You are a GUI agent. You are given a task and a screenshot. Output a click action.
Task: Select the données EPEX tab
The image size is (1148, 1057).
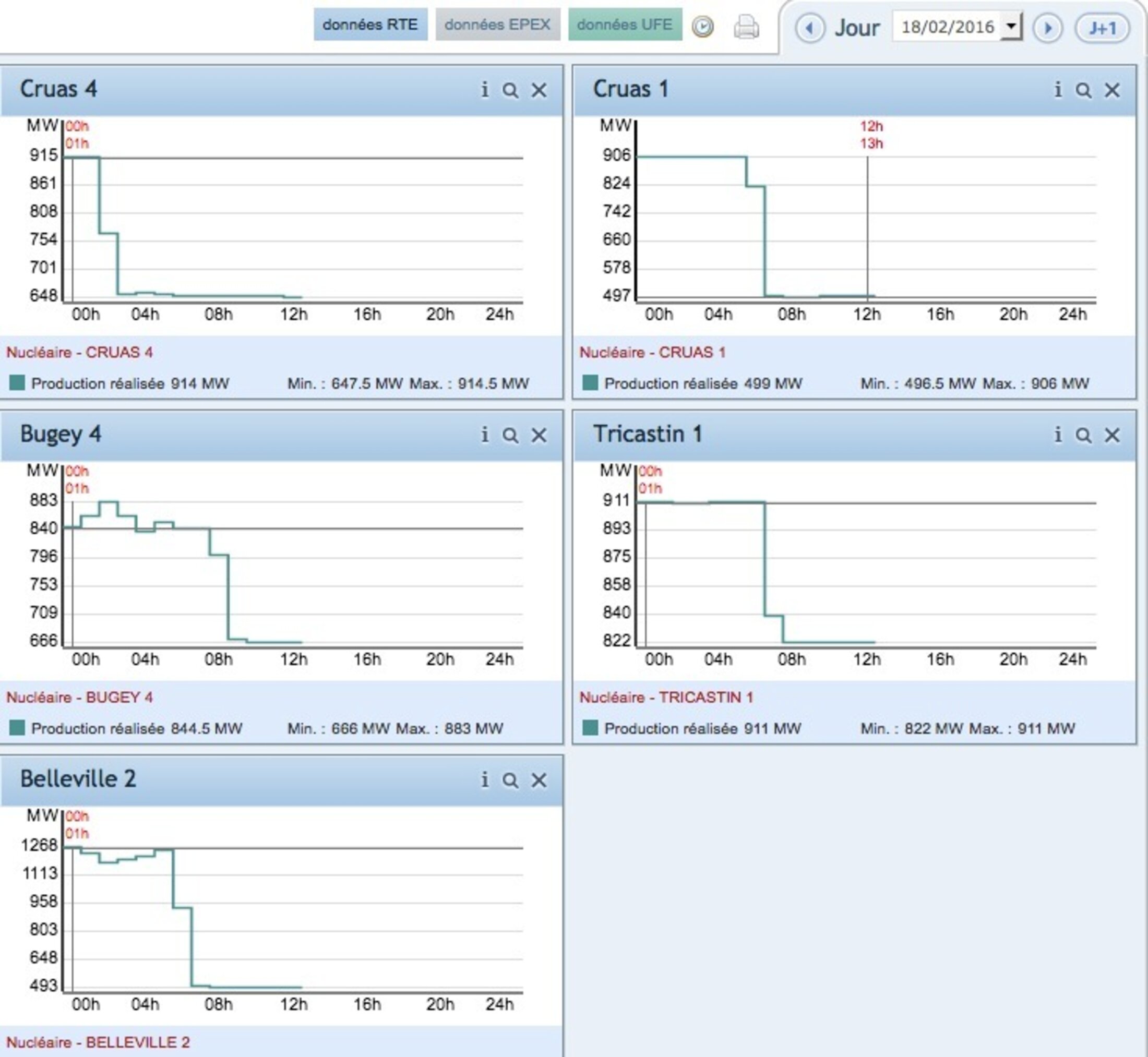[498, 25]
